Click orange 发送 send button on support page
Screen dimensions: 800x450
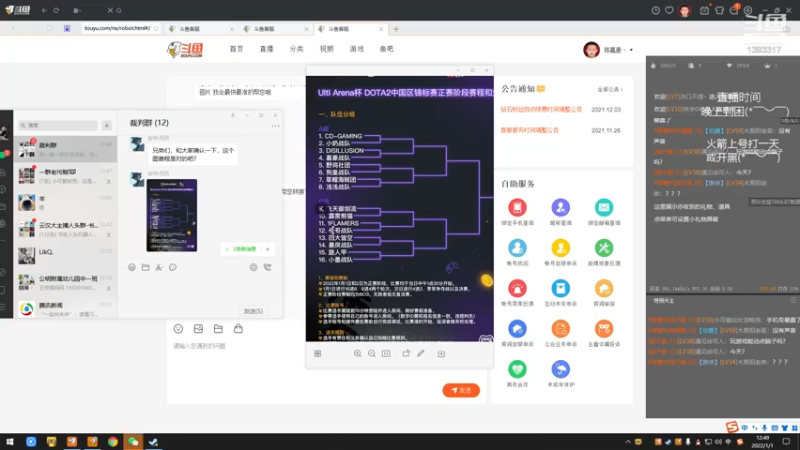[461, 390]
